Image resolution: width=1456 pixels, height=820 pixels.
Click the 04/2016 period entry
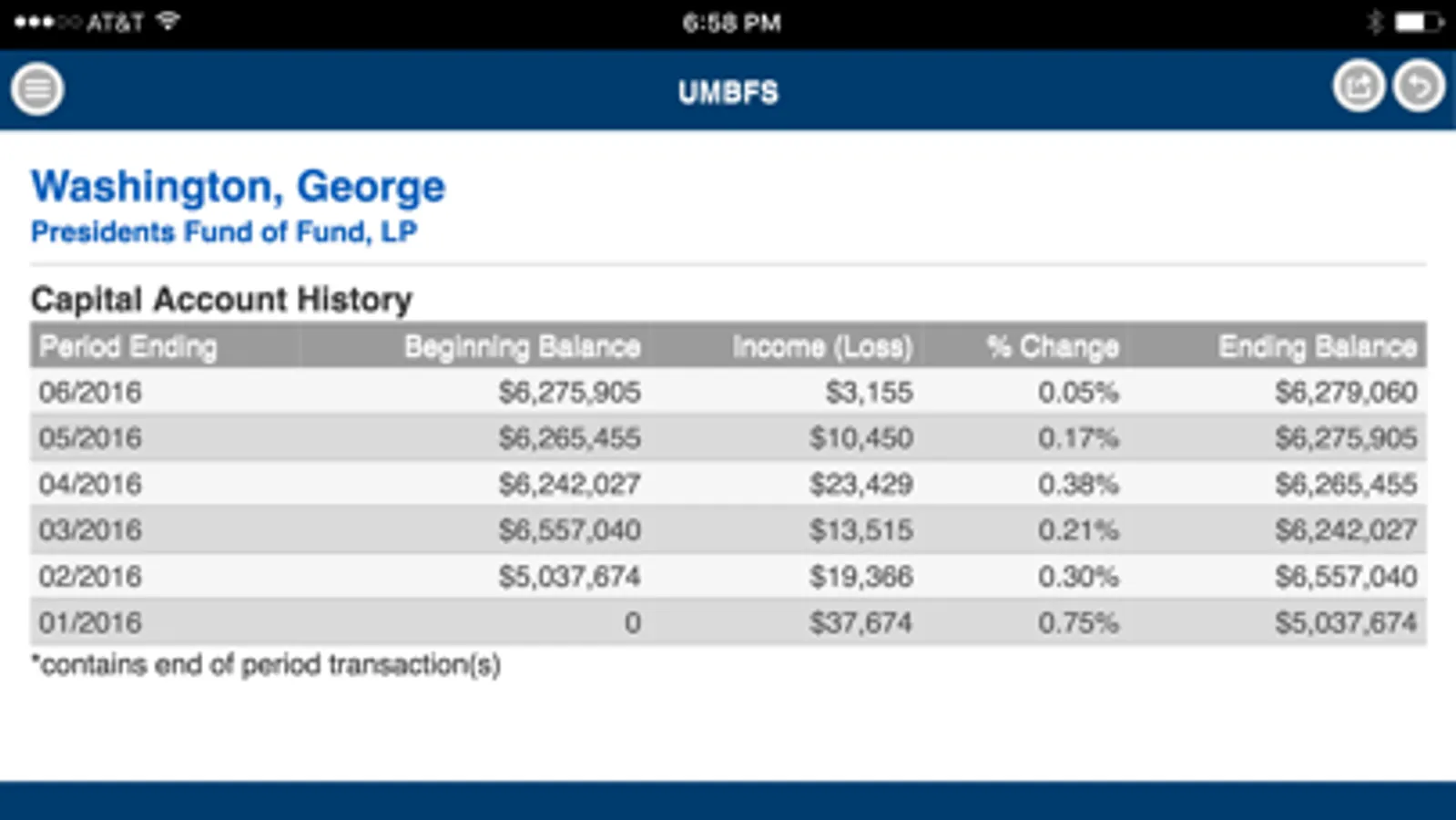[x=90, y=484]
